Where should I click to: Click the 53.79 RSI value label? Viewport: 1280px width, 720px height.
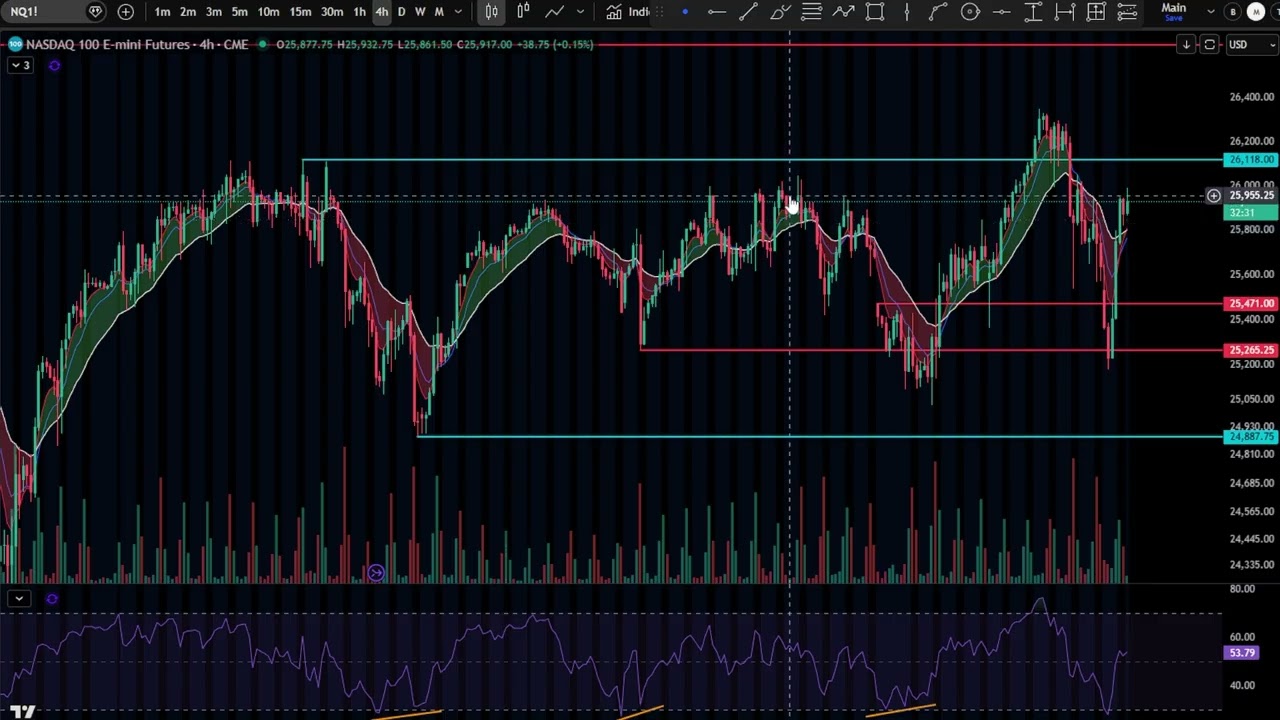coord(1241,653)
